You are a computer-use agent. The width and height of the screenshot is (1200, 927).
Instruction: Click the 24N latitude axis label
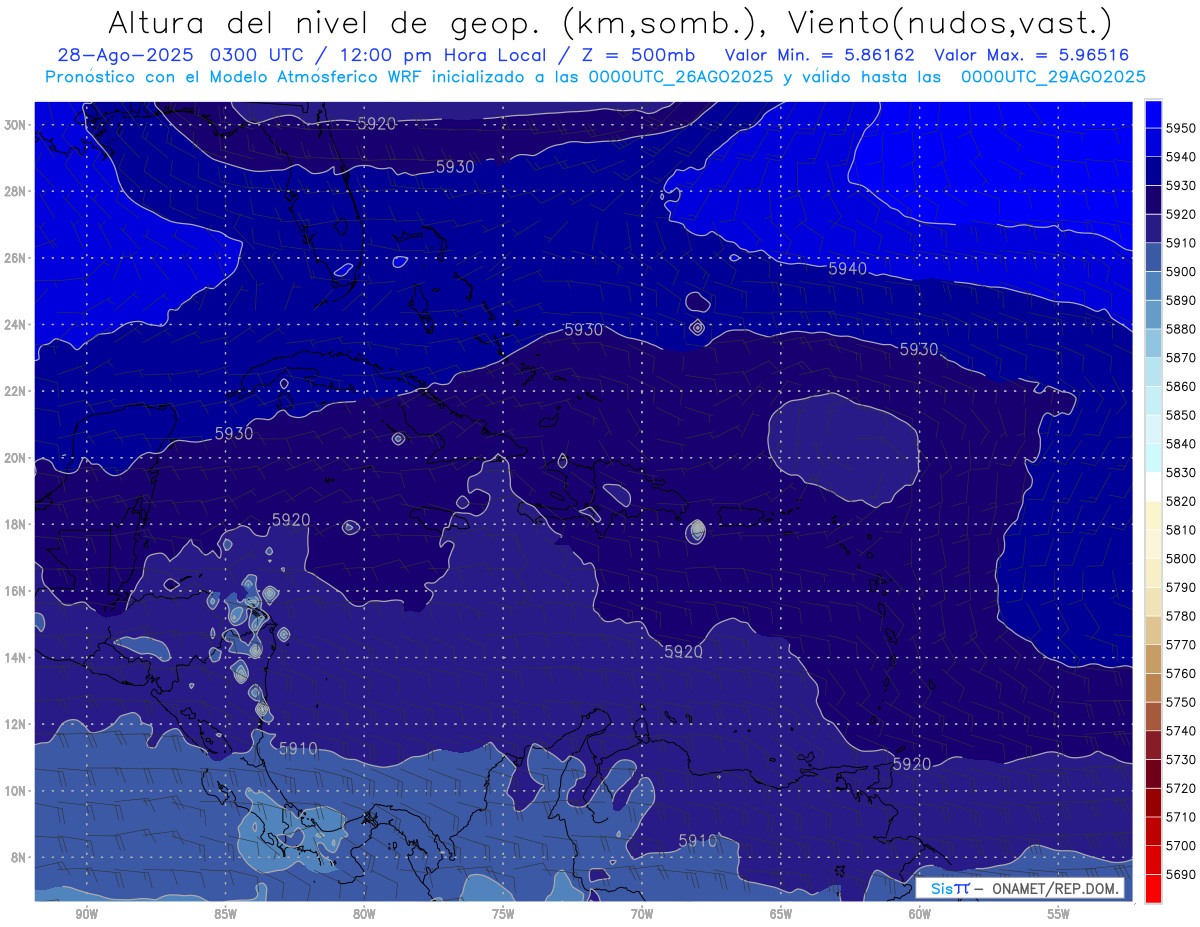pos(17,325)
